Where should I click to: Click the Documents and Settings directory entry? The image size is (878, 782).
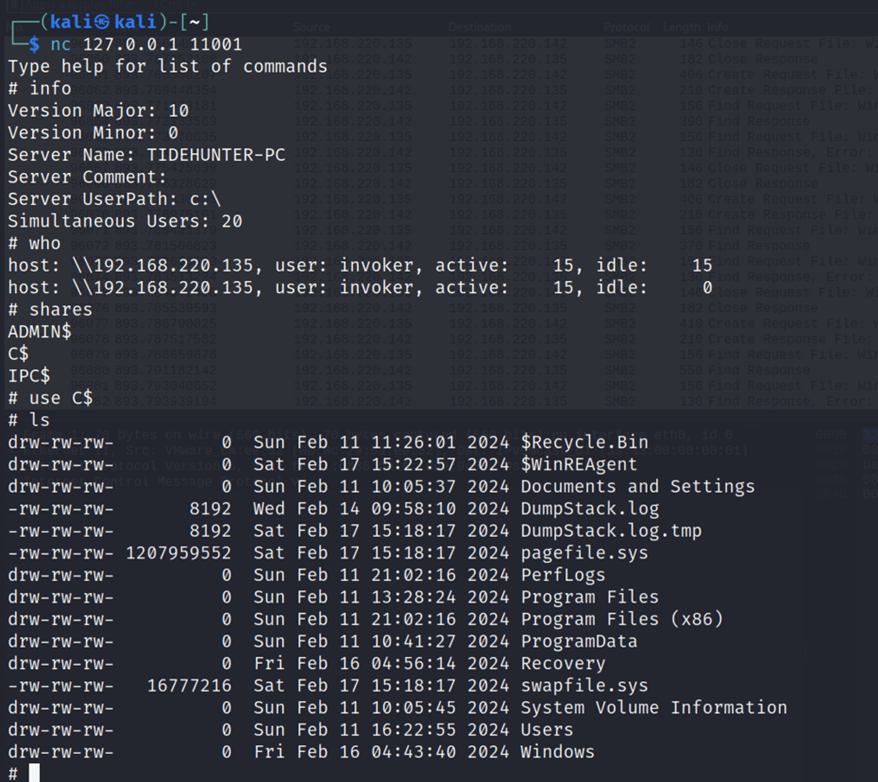click(x=638, y=486)
